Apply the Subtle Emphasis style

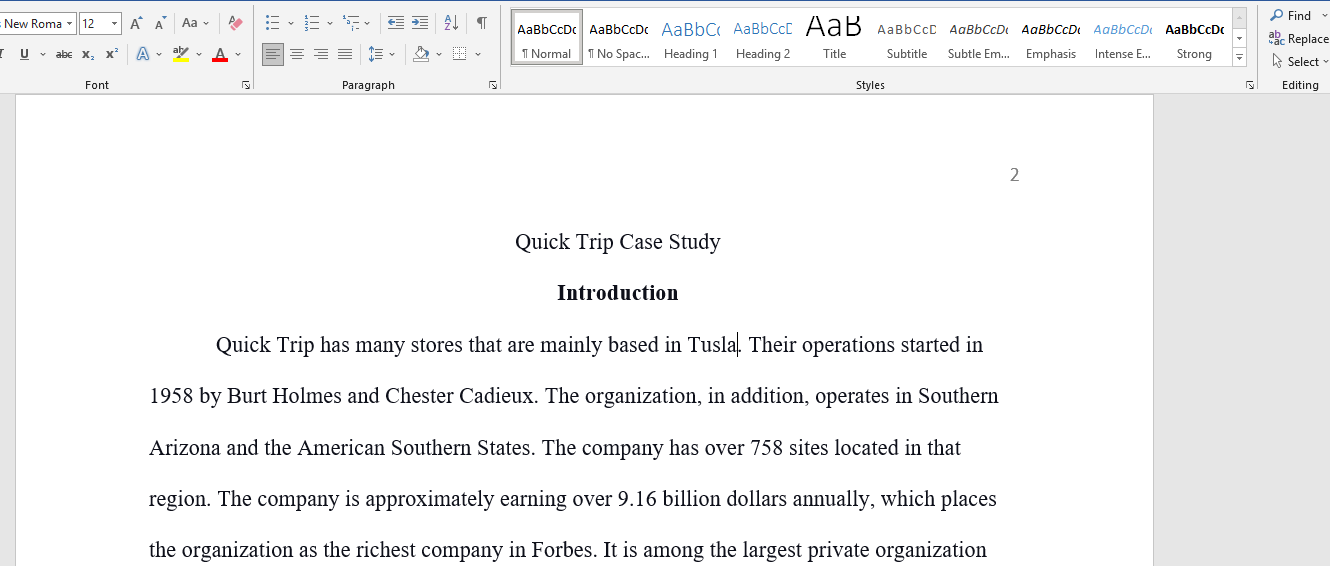979,38
